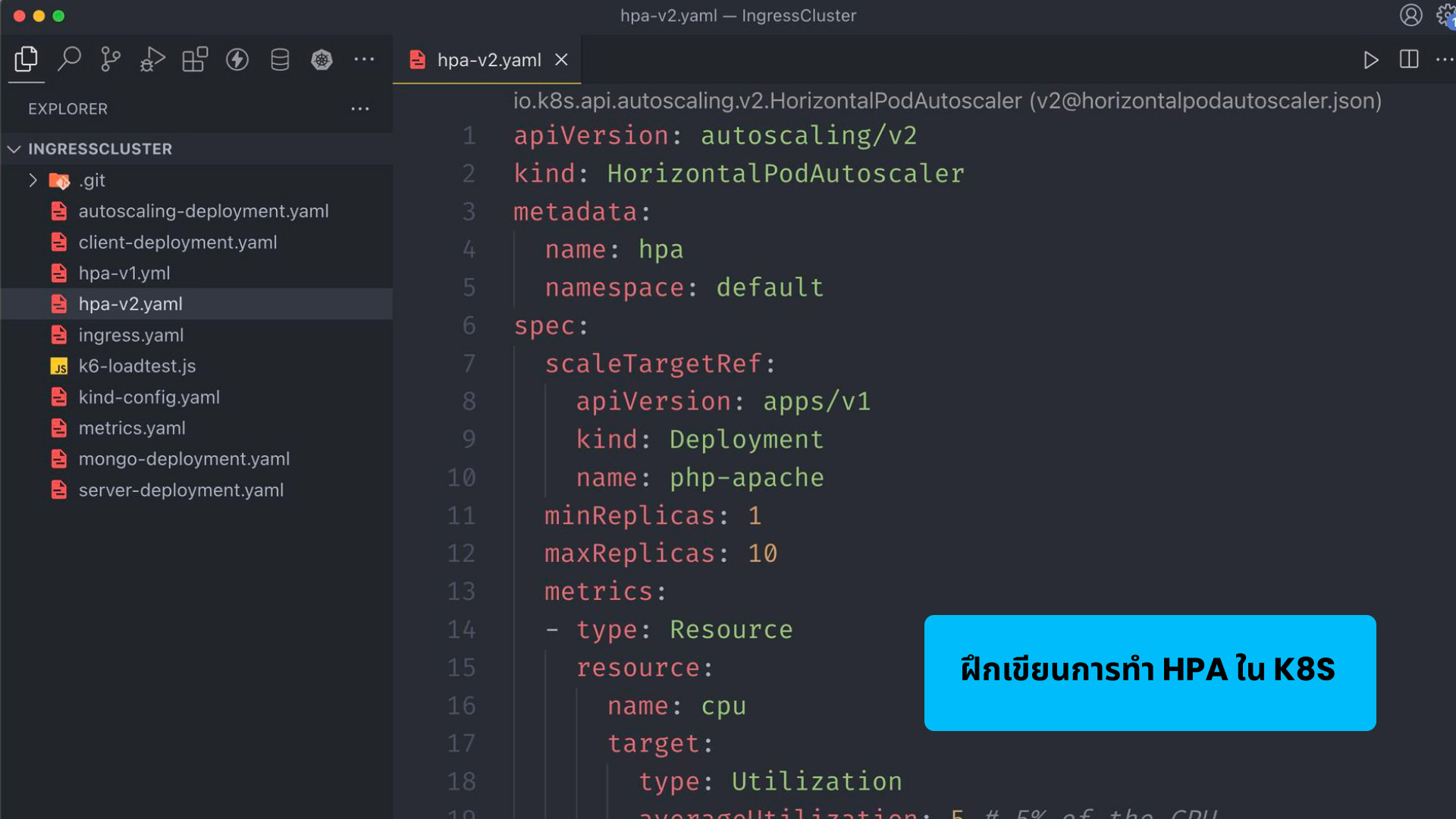Select the hpa-v2.yaml editor tab
This screenshot has height=819, width=1456.
pos(487,59)
